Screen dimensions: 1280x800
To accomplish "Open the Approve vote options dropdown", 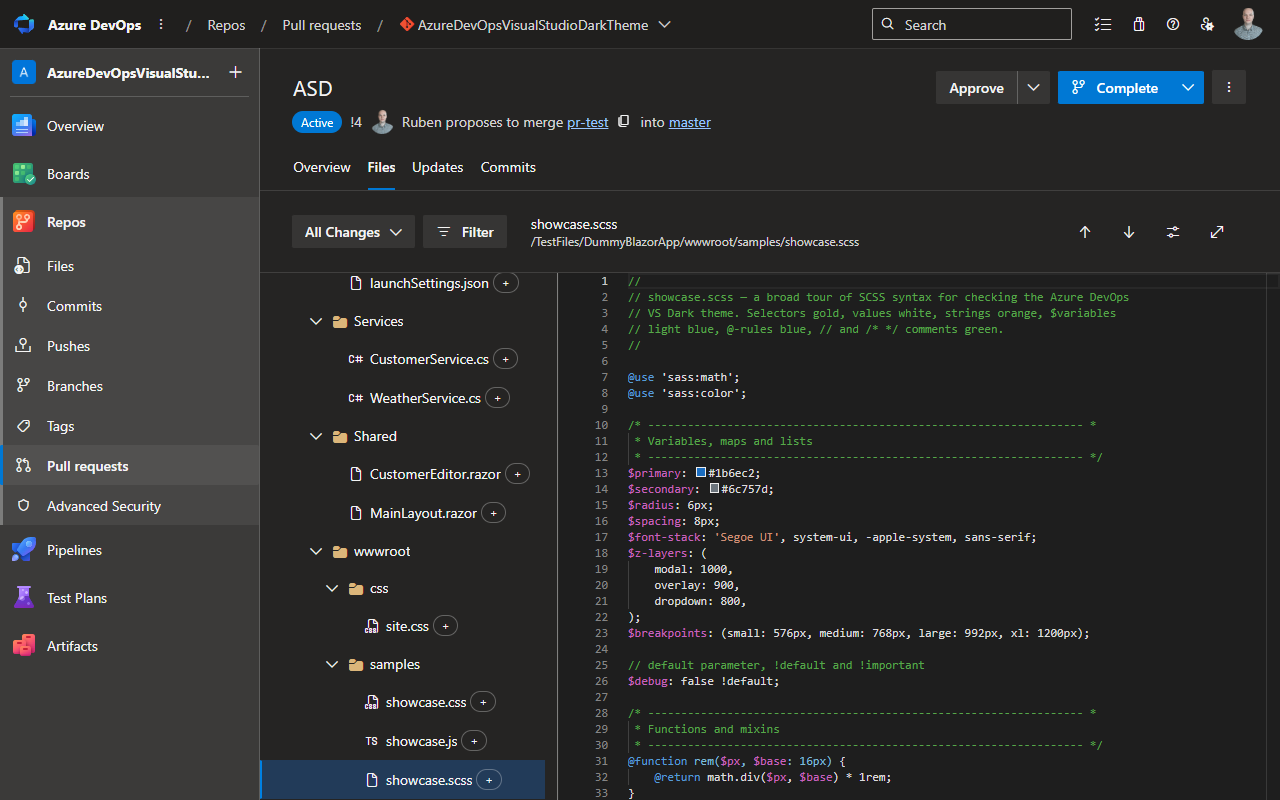I will click(x=1034, y=88).
